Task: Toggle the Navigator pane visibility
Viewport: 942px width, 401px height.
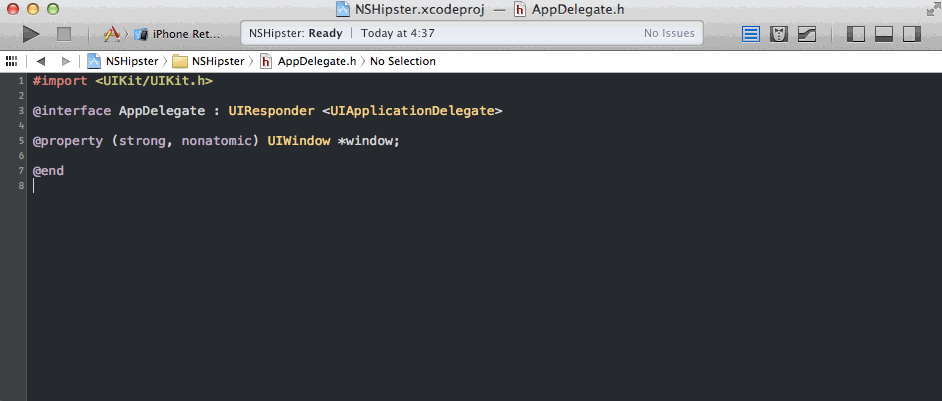Action: pyautogui.click(x=856, y=34)
